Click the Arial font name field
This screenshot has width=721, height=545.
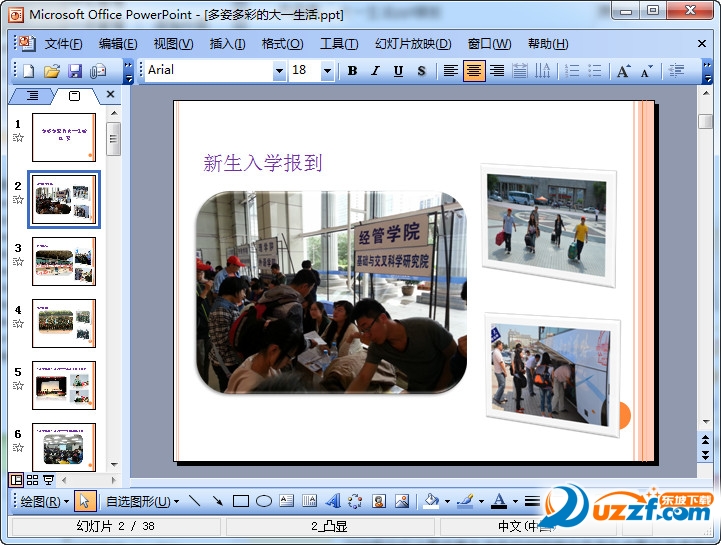click(x=209, y=71)
